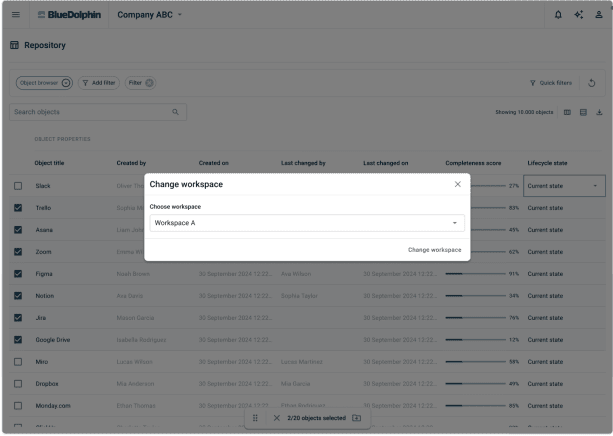613x436 pixels.
Task: Uncheck the Notion row checkbox
Action: pyautogui.click(x=18, y=296)
